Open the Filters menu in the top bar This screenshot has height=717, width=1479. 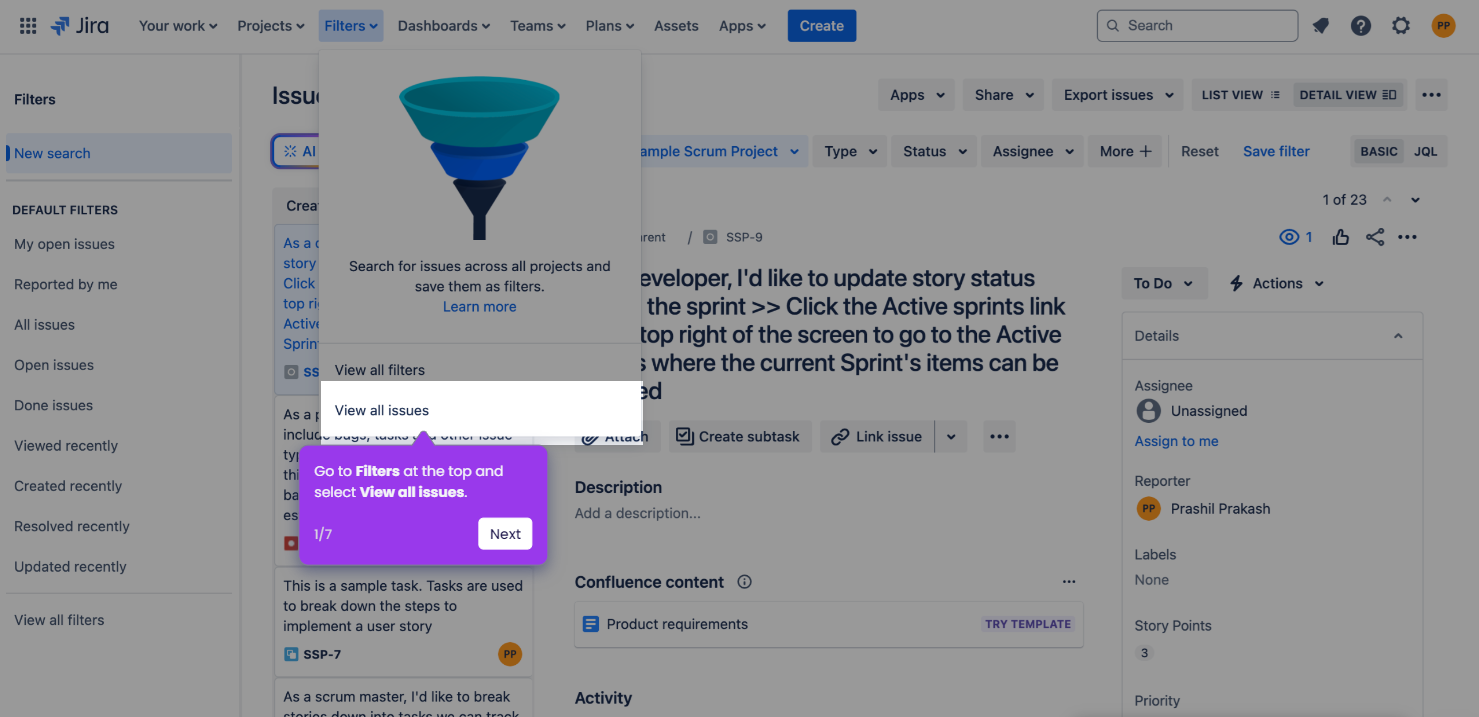tap(350, 25)
